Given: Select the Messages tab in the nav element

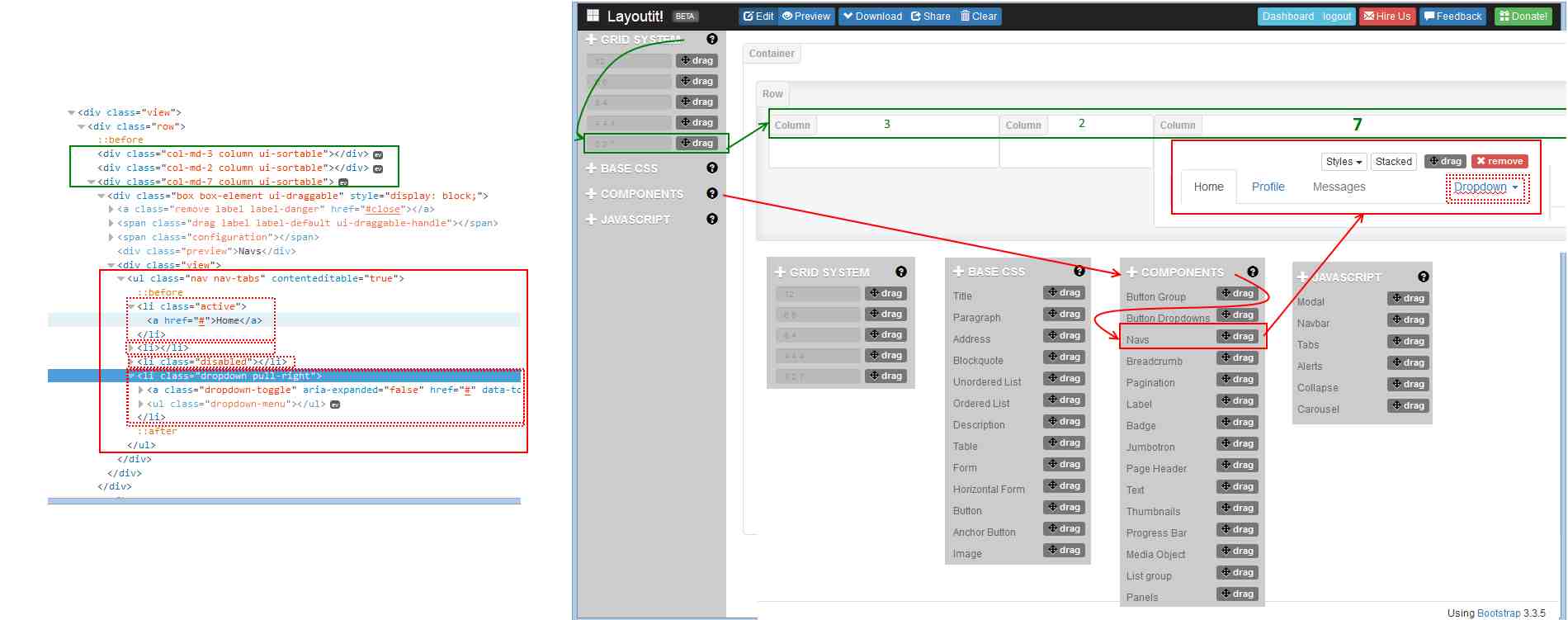Looking at the screenshot, I should (x=1339, y=187).
